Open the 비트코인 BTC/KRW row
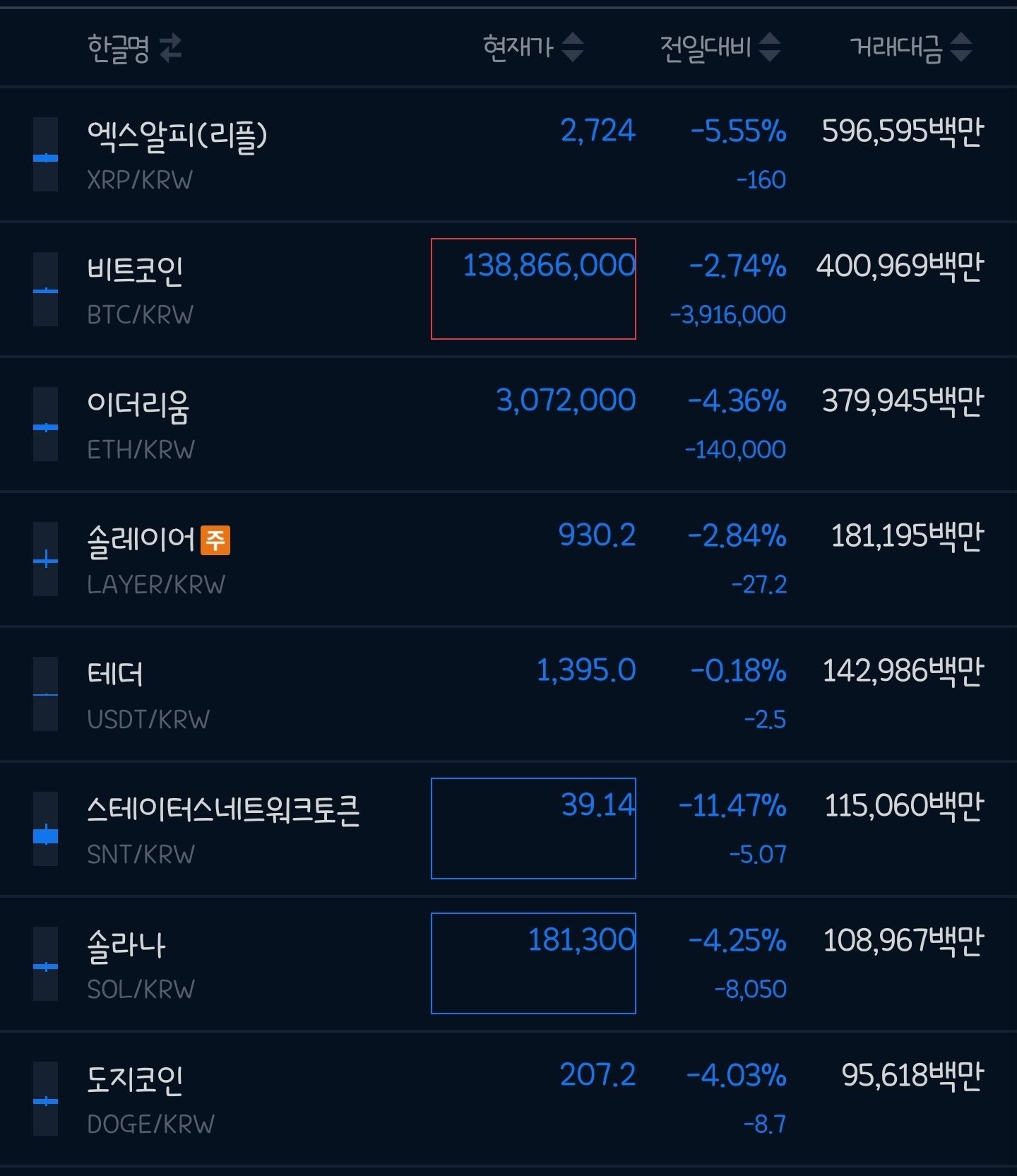The height and width of the screenshot is (1176, 1017). 509,290
